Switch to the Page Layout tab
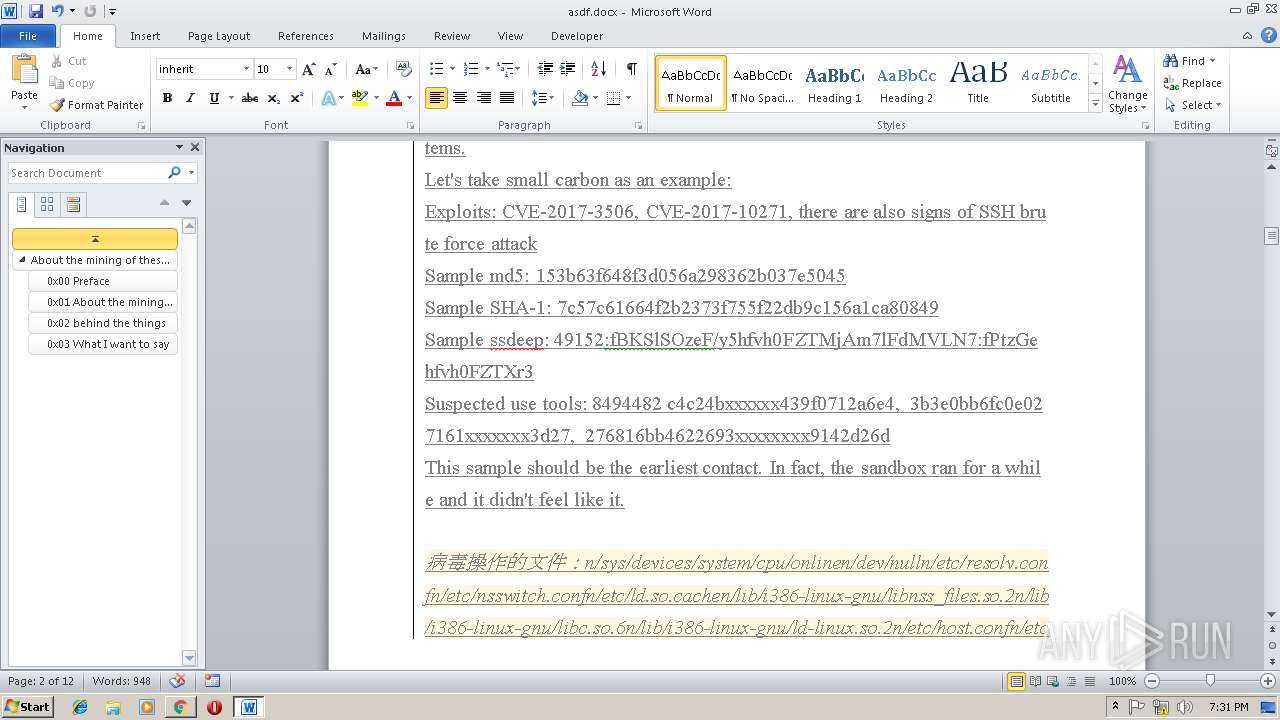The image size is (1280, 720). (x=219, y=36)
